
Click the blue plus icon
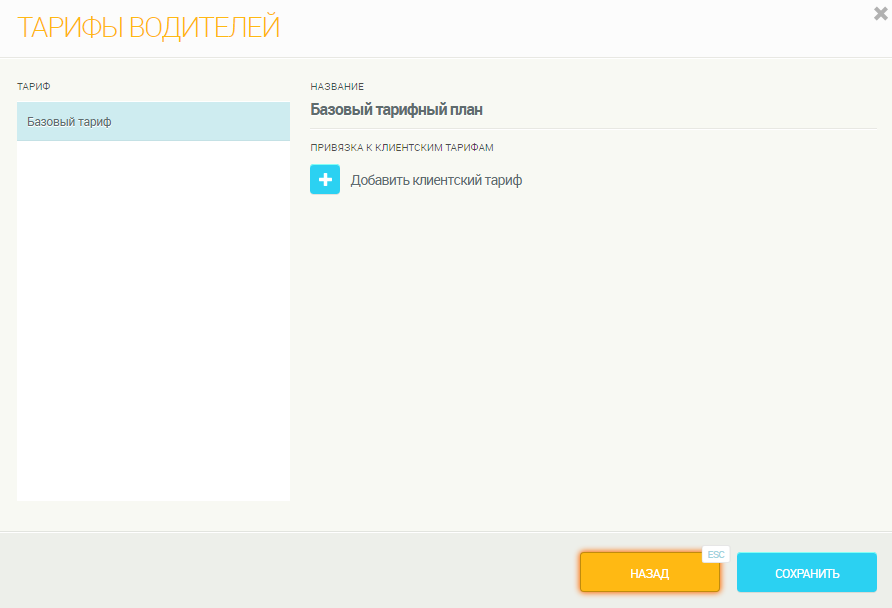pos(325,180)
